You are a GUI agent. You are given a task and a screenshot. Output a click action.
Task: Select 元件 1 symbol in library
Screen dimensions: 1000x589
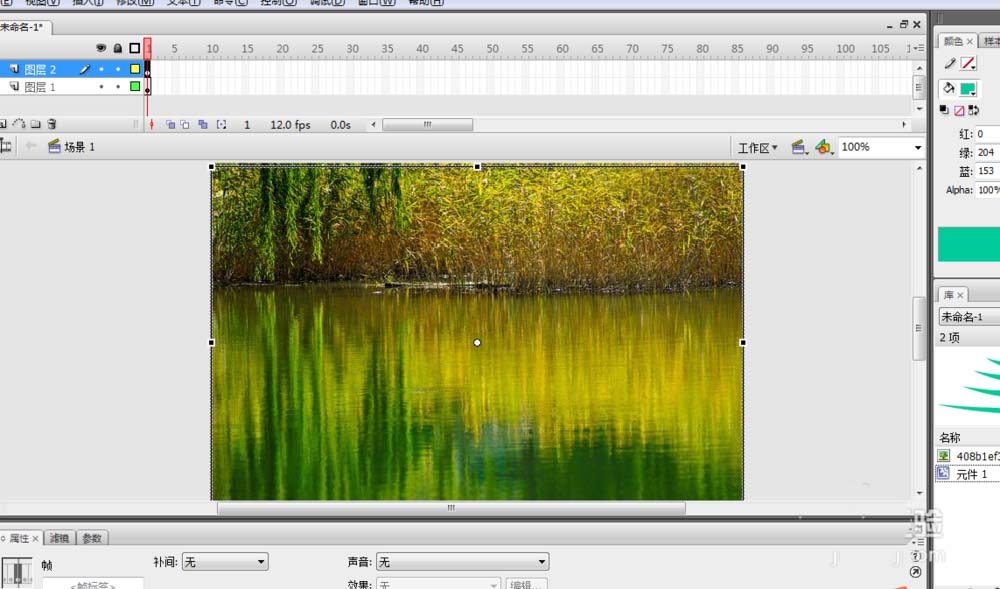968,474
